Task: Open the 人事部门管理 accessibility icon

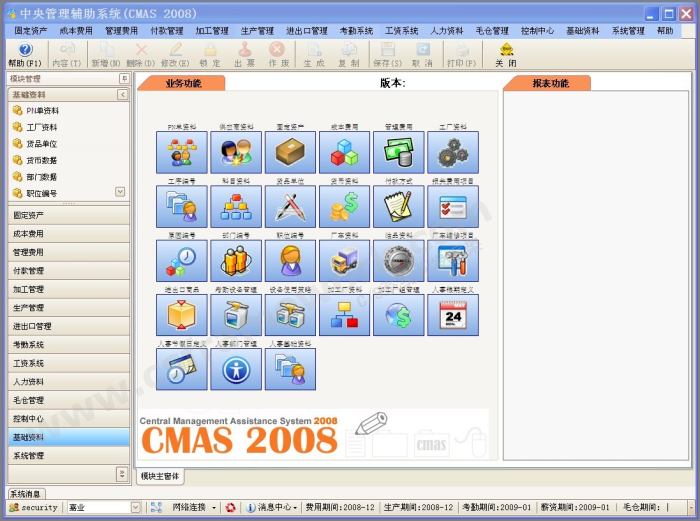Action: (x=236, y=368)
